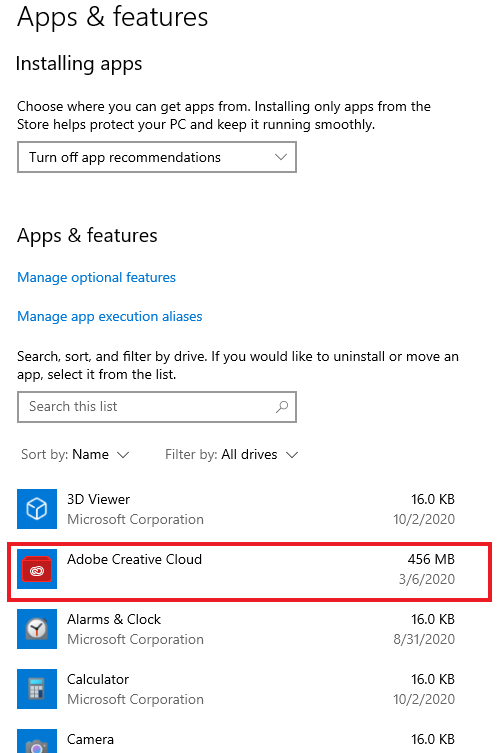Click the magnifier icon in search box
Viewport: 498px width, 753px height.
click(x=282, y=407)
